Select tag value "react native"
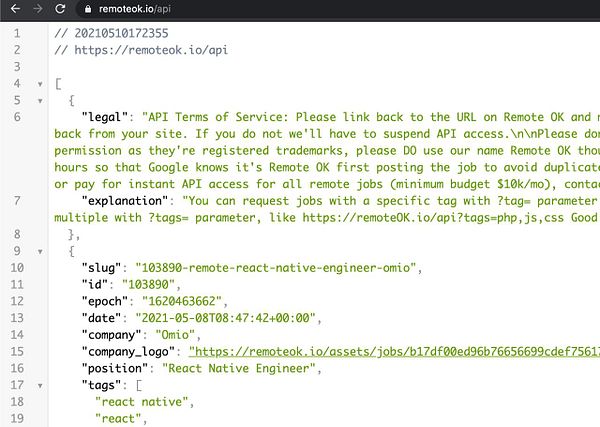 [x=142, y=402]
